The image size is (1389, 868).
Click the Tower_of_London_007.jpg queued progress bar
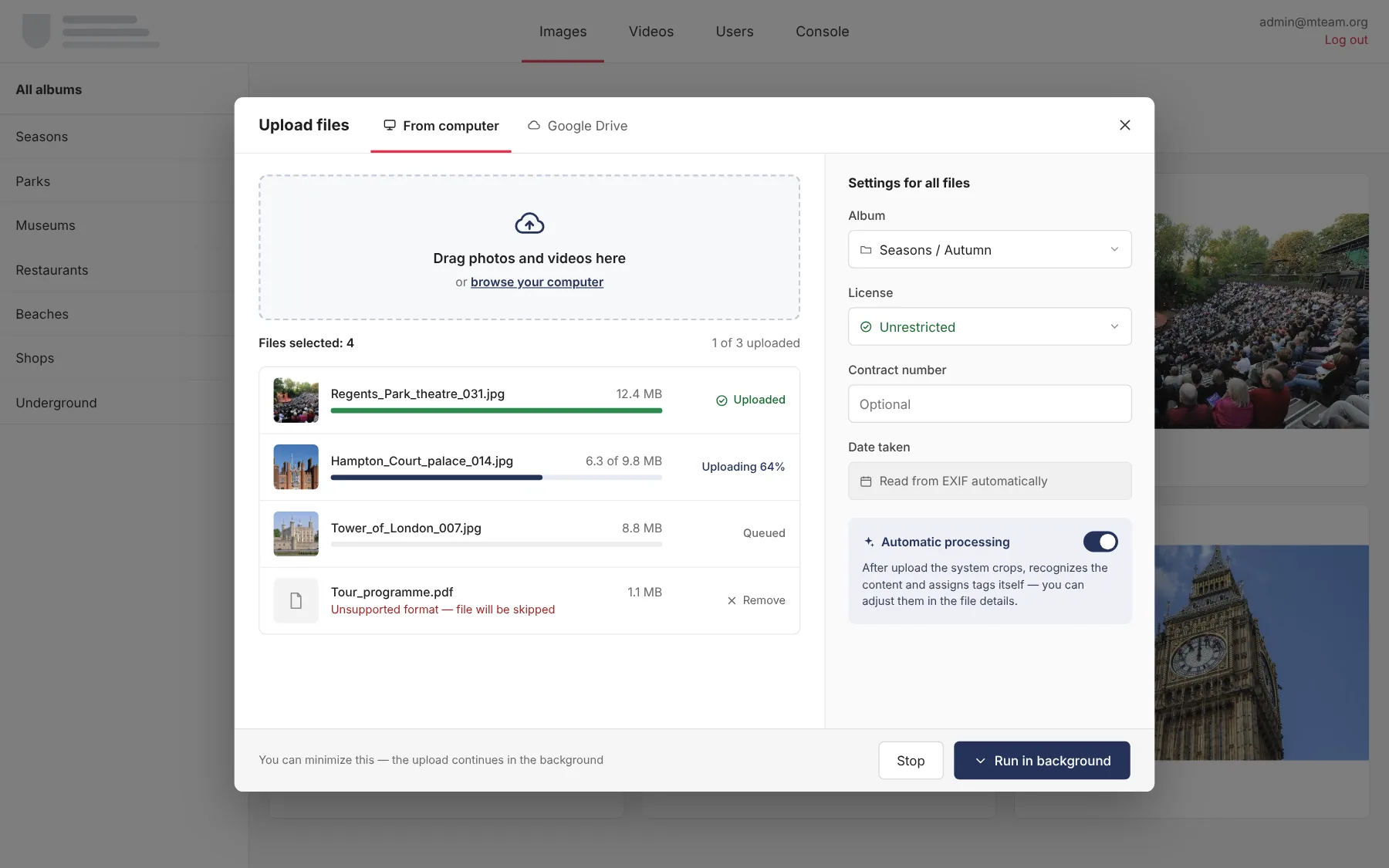(x=496, y=545)
